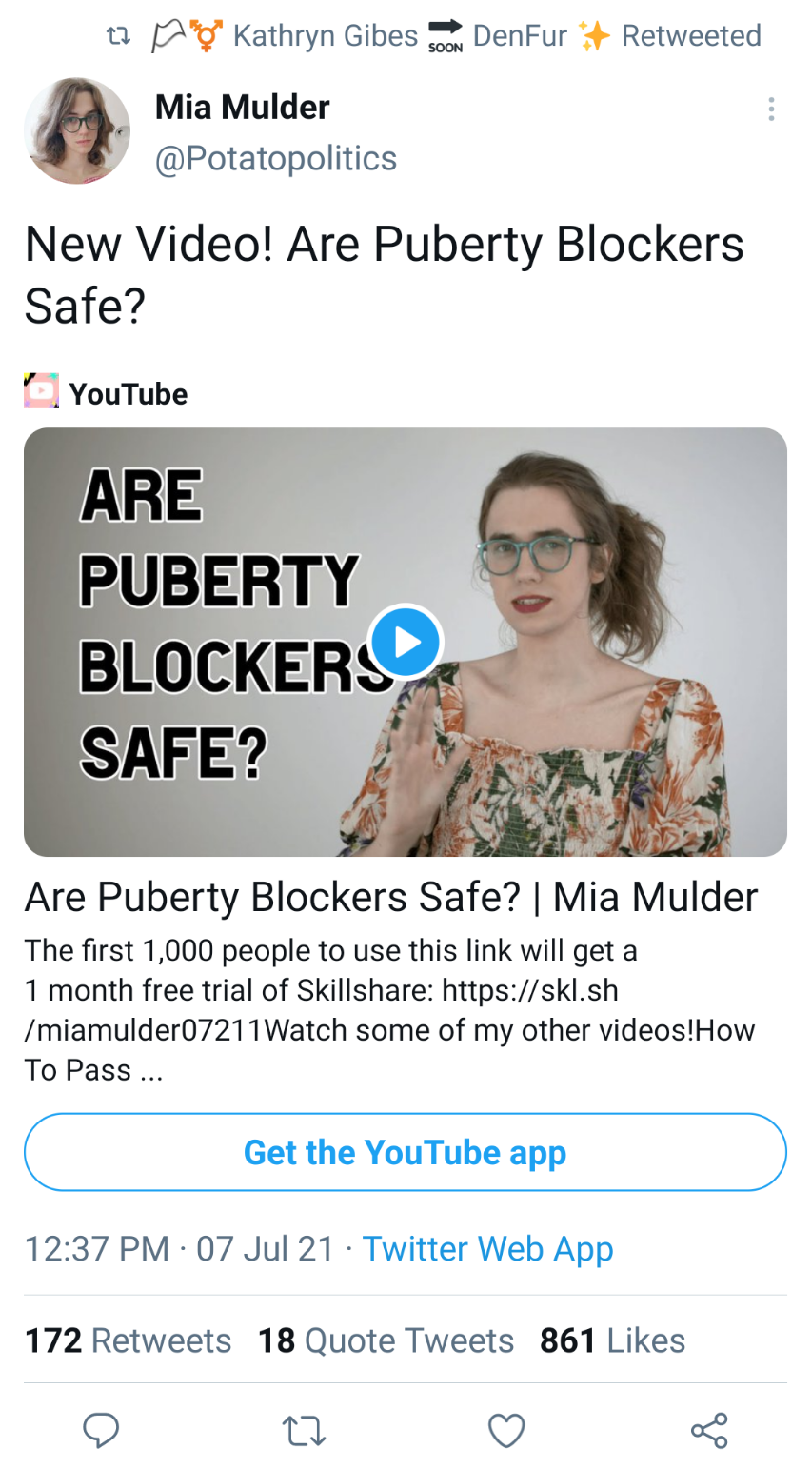Viewport: 812px width, 1469px height.
Task: Open Kathryn Gibes retweeter profile name
Action: click(326, 36)
